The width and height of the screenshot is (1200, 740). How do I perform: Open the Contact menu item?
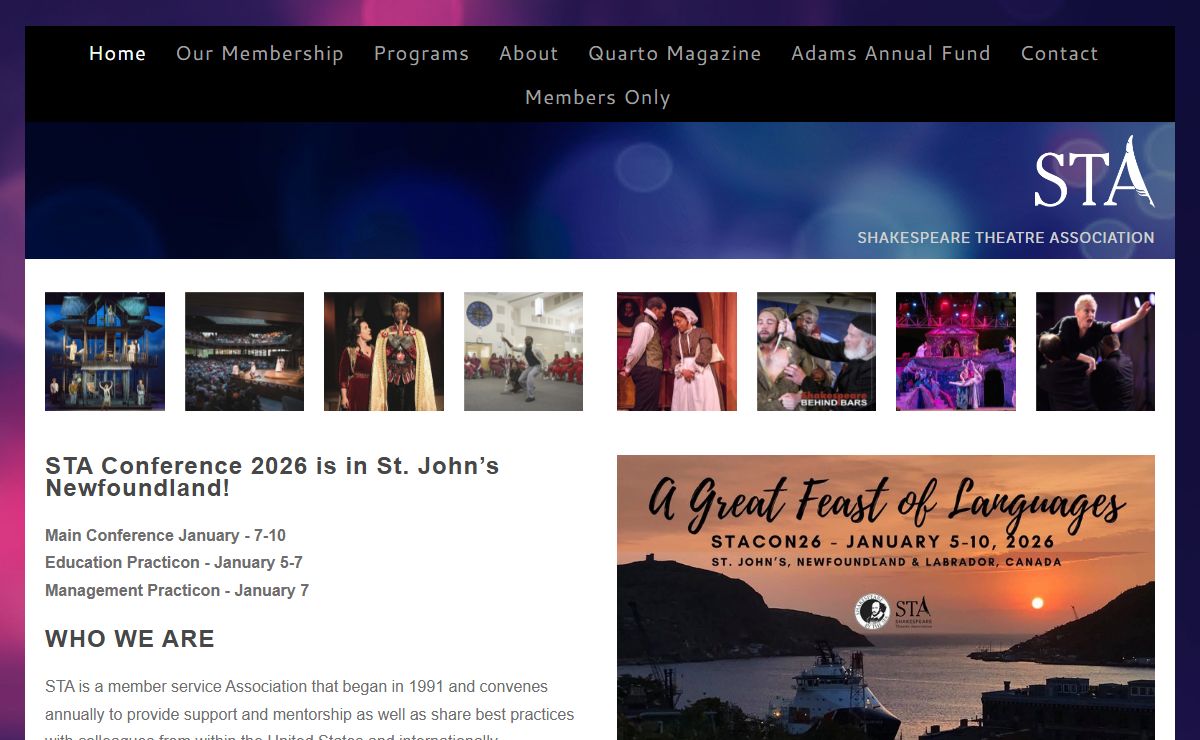pos(1059,53)
